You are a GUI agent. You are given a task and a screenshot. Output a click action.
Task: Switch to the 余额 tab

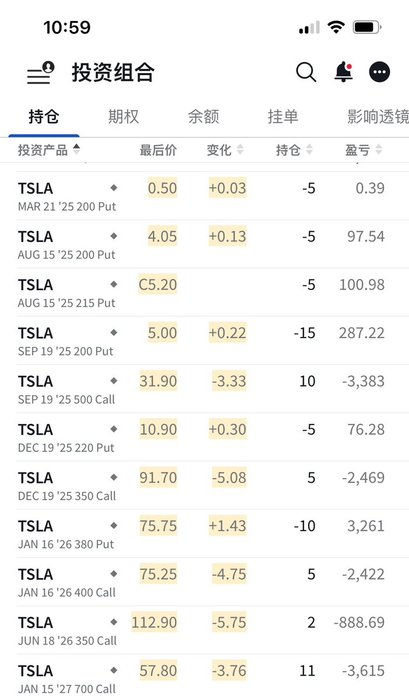point(204,117)
